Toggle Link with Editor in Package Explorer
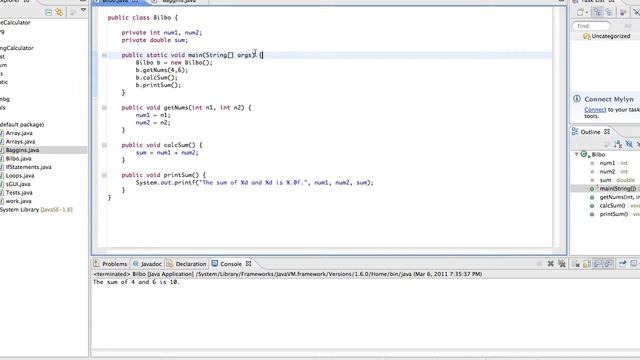This screenshot has height=360, width=640. (59, 12)
